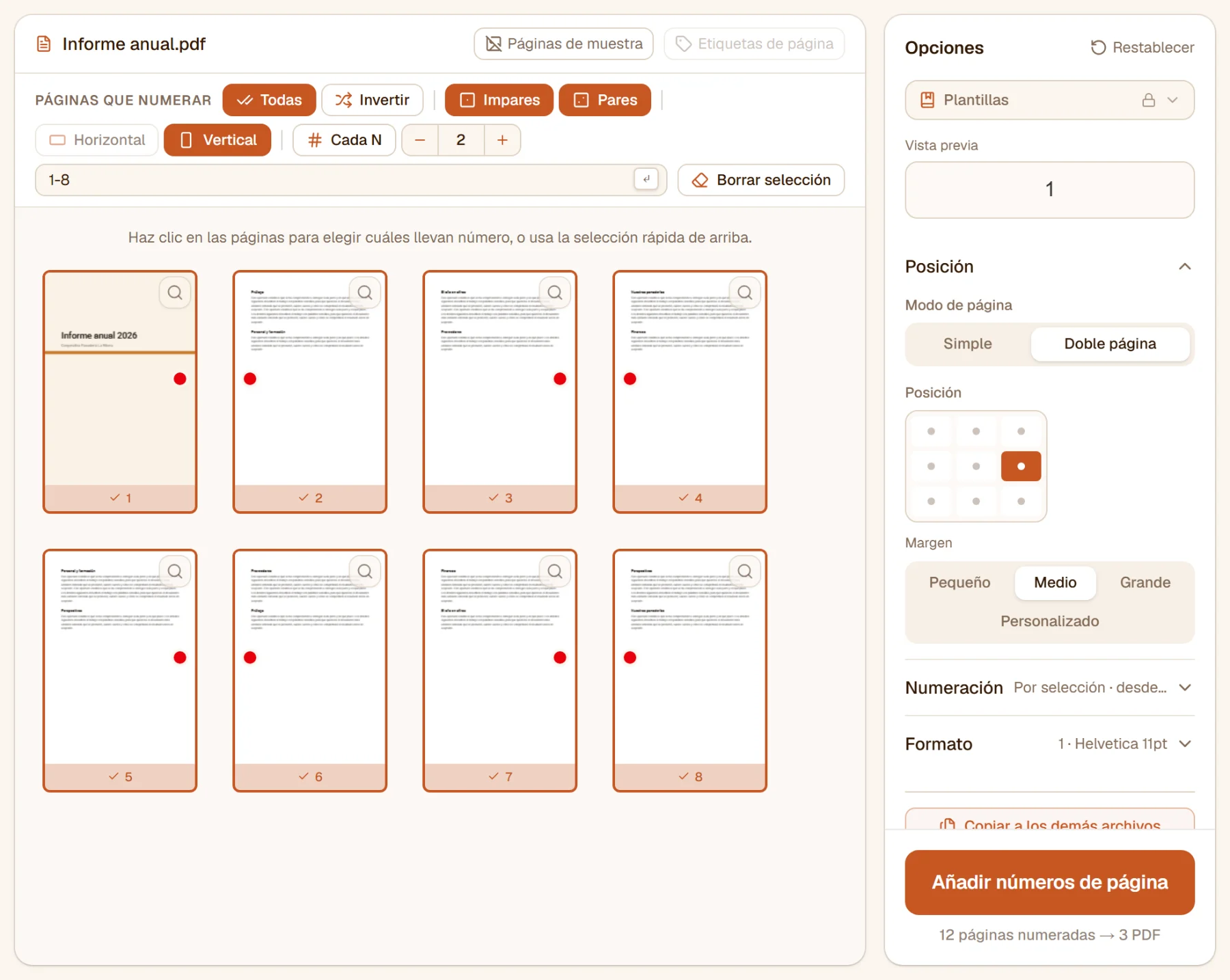The width and height of the screenshot is (1230, 980).
Task: Preview page 4 using its magnifier icon
Action: pyautogui.click(x=745, y=292)
